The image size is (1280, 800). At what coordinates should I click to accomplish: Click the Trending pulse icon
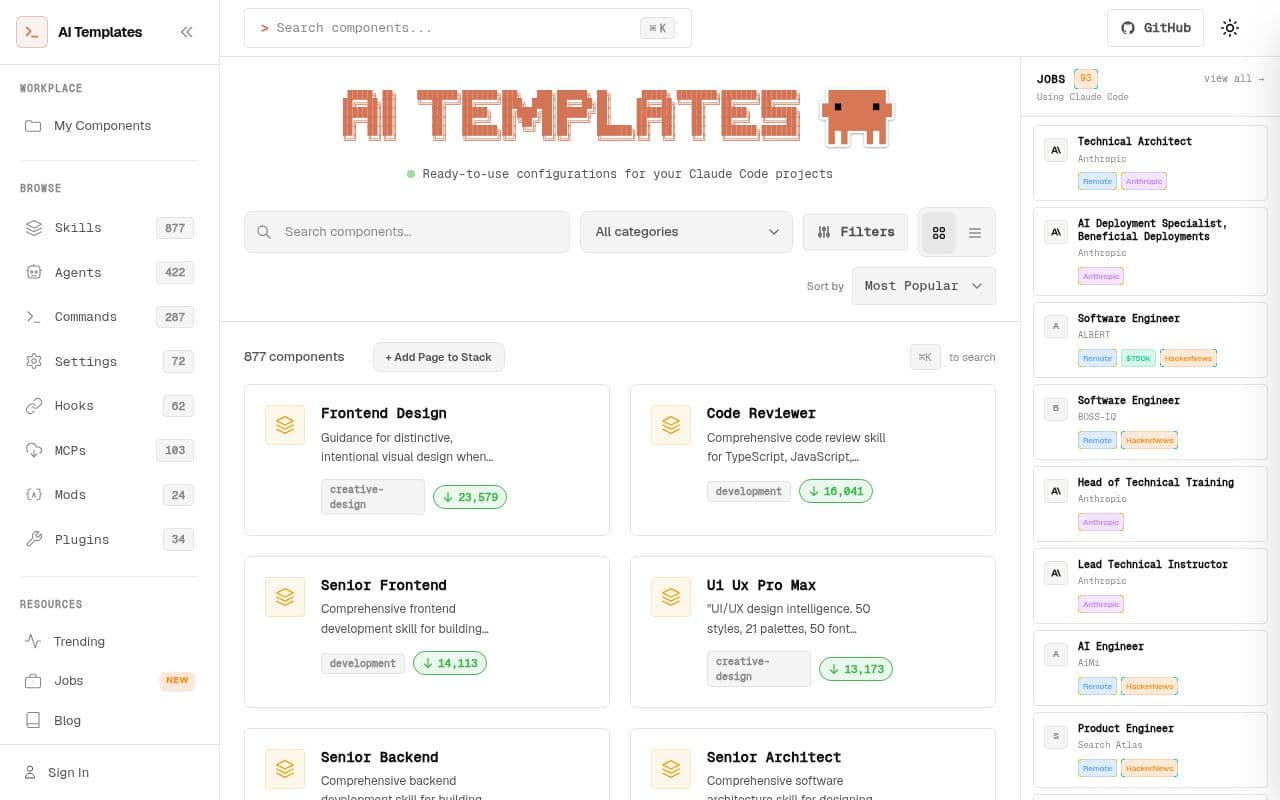(x=33, y=642)
